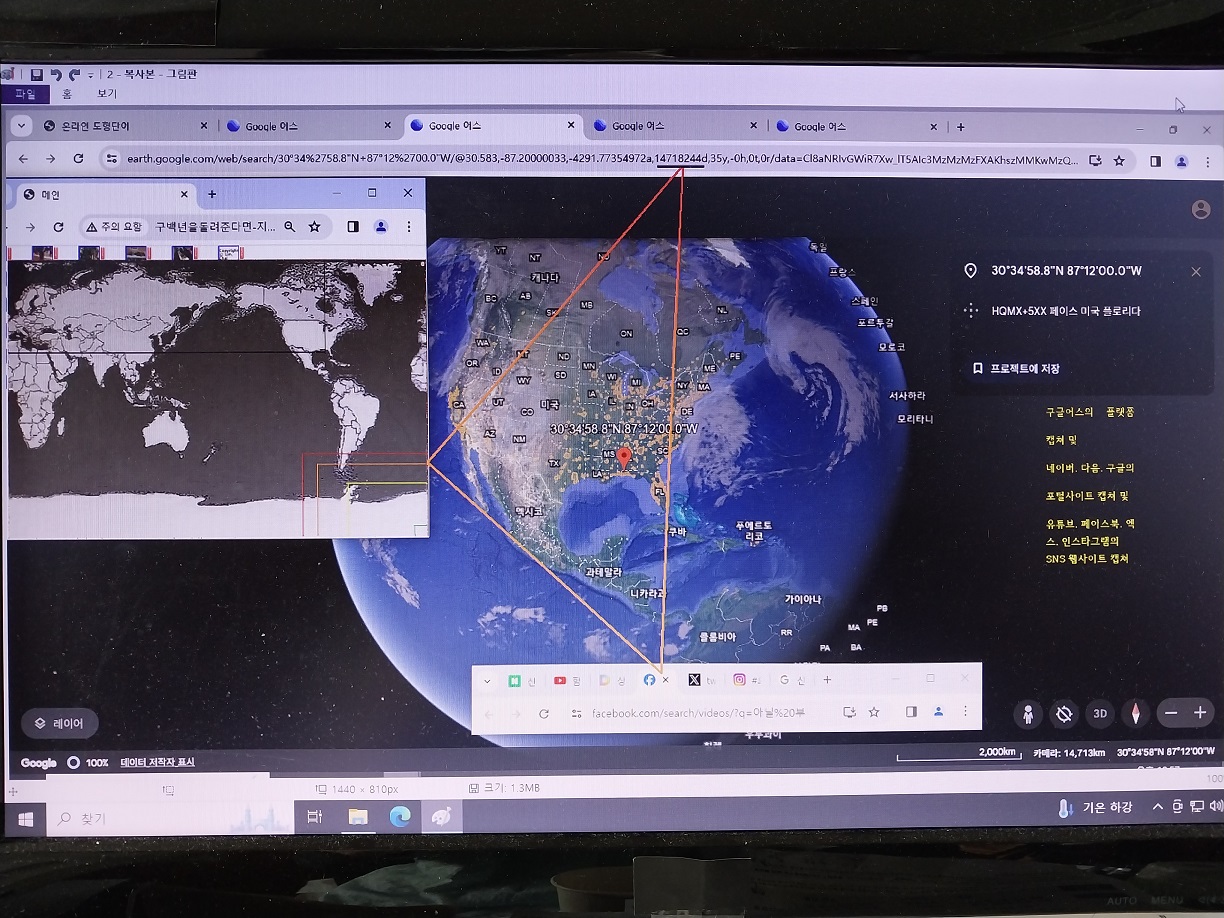Open the side panel in Google Earth browser
The width and height of the screenshot is (1224, 918).
tap(1155, 160)
